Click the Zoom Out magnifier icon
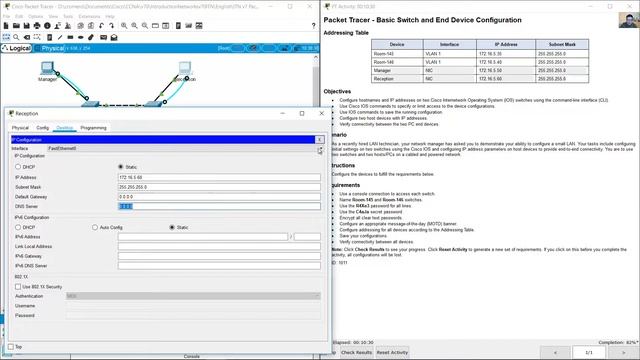The height and width of the screenshot is (360, 640). click(x=145, y=26)
